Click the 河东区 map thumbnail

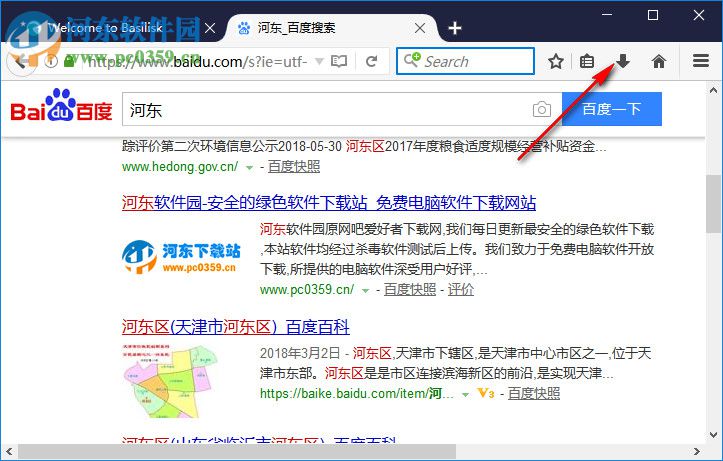tap(170, 381)
